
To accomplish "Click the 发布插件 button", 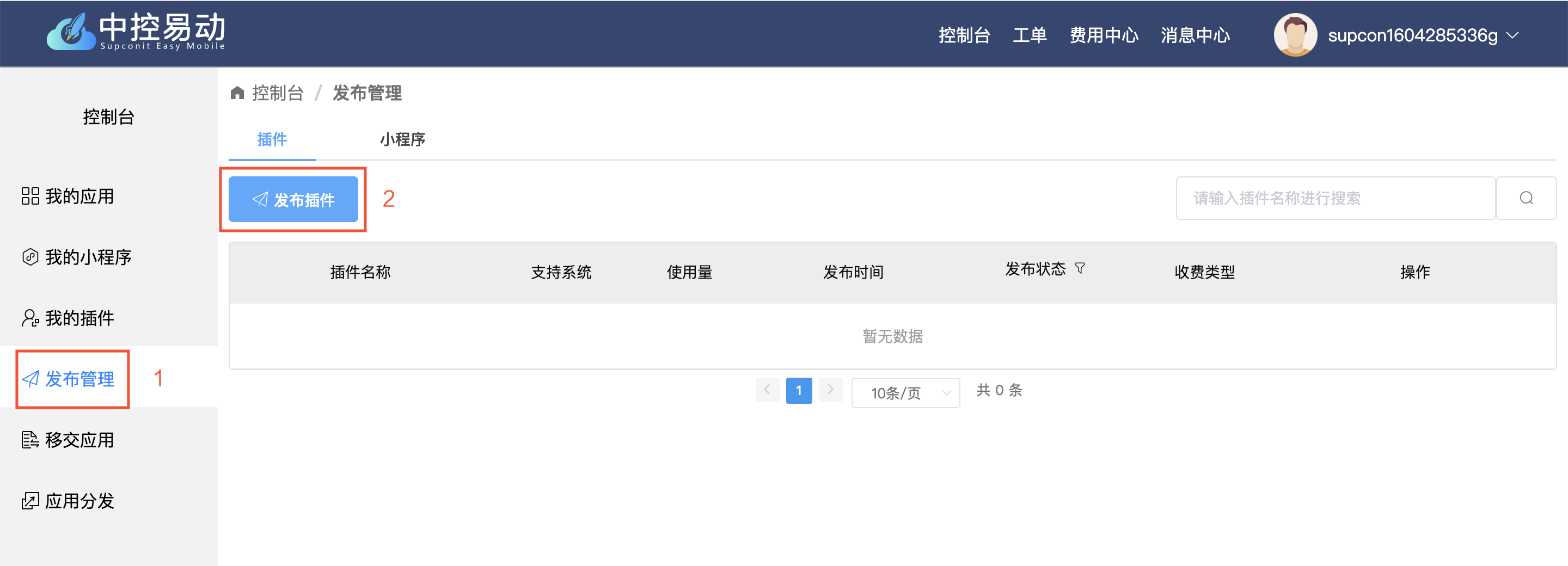I will pyautogui.click(x=293, y=199).
